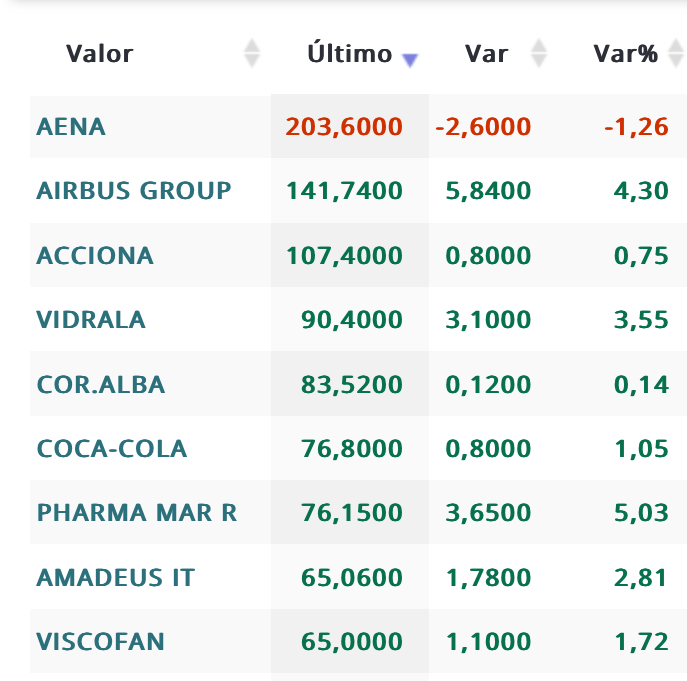Select AIRBUS GROUP variation 5,8400 cell
The image size is (687, 681).
tap(488, 191)
